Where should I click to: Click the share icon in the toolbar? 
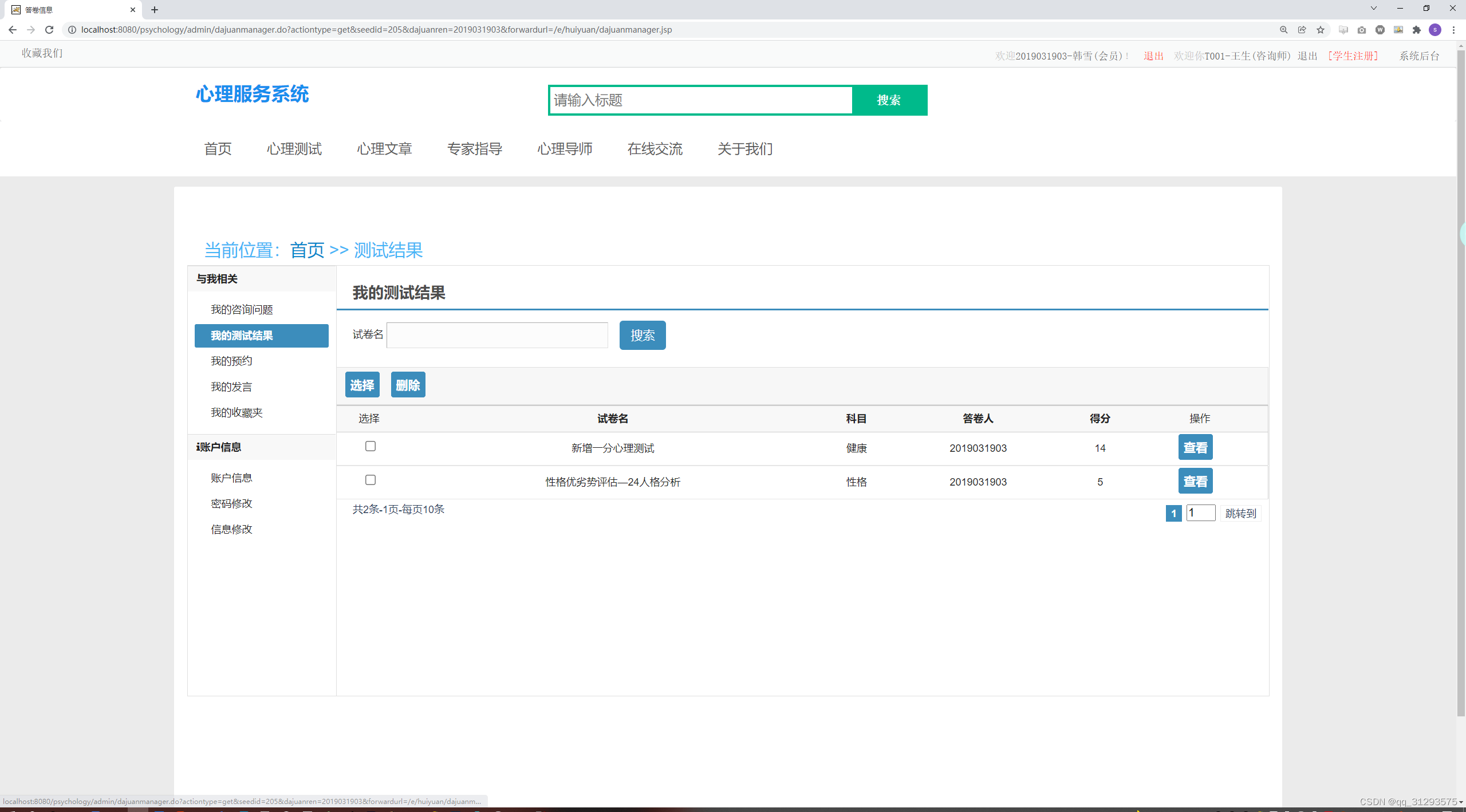pos(1302,30)
